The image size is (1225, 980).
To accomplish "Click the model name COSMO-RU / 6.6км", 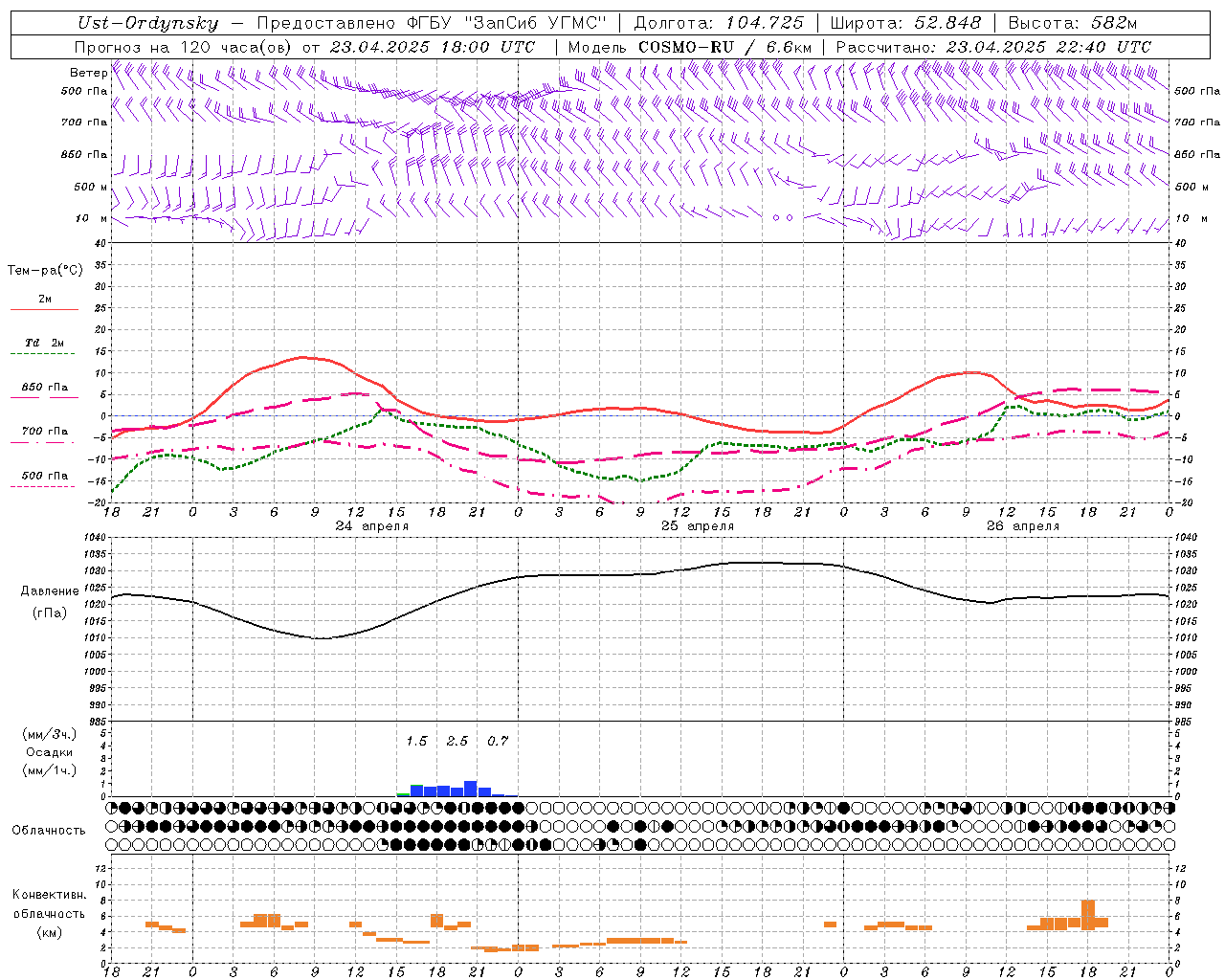I will tap(725, 47).
